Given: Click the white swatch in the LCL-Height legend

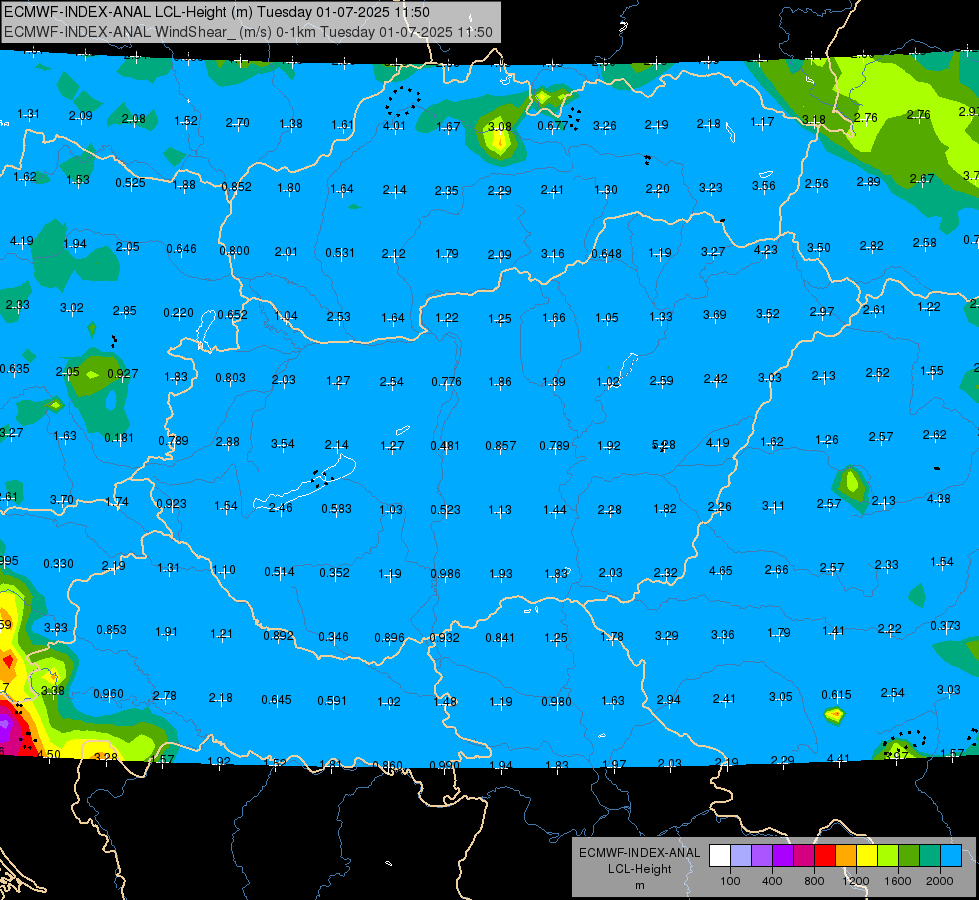Looking at the screenshot, I should (720, 855).
